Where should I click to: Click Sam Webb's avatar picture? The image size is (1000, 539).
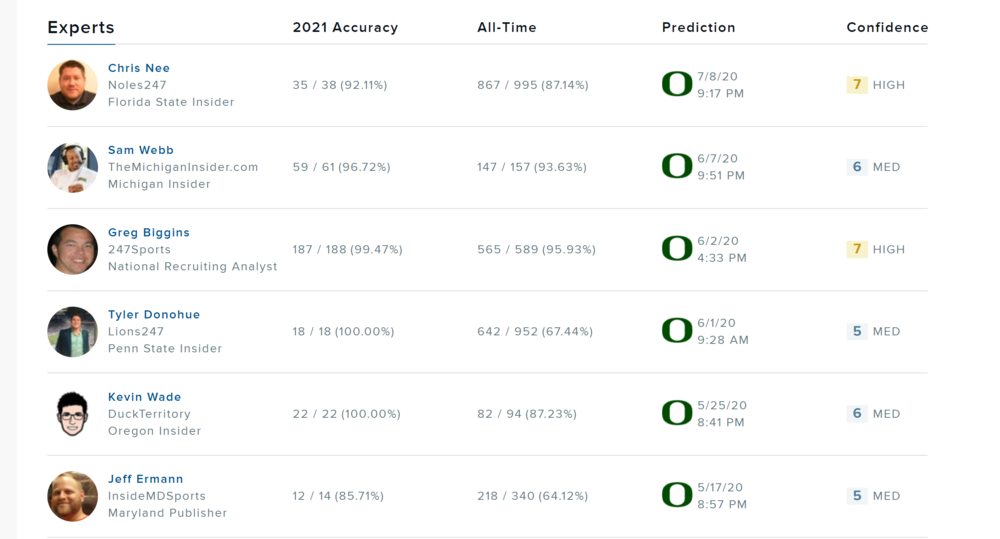pos(73,167)
